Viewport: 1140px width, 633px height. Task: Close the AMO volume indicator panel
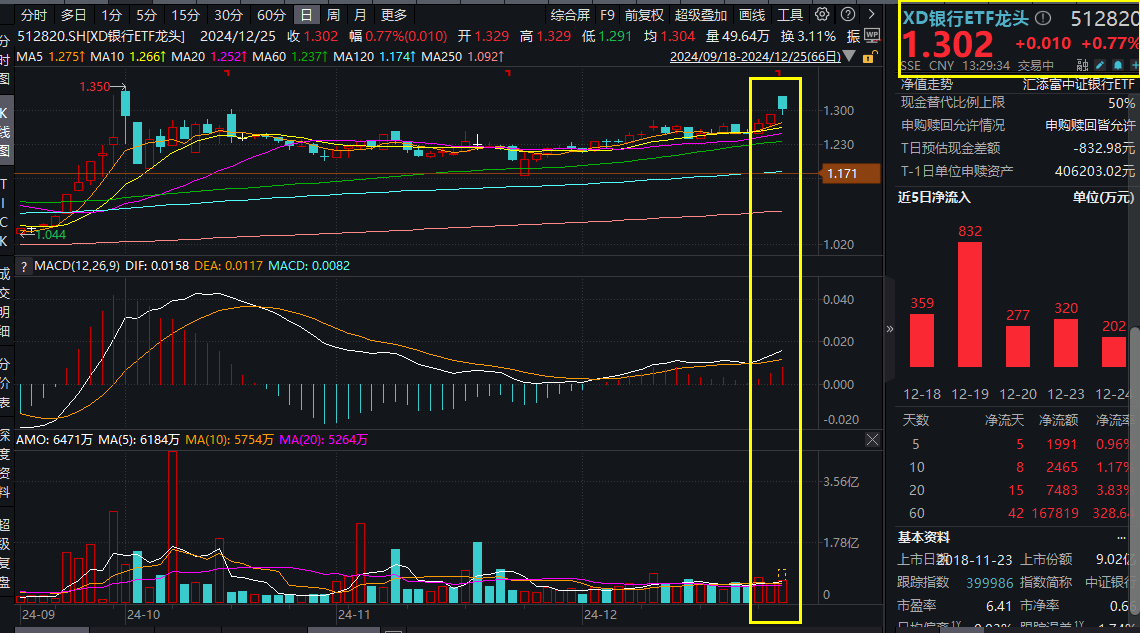(872, 440)
